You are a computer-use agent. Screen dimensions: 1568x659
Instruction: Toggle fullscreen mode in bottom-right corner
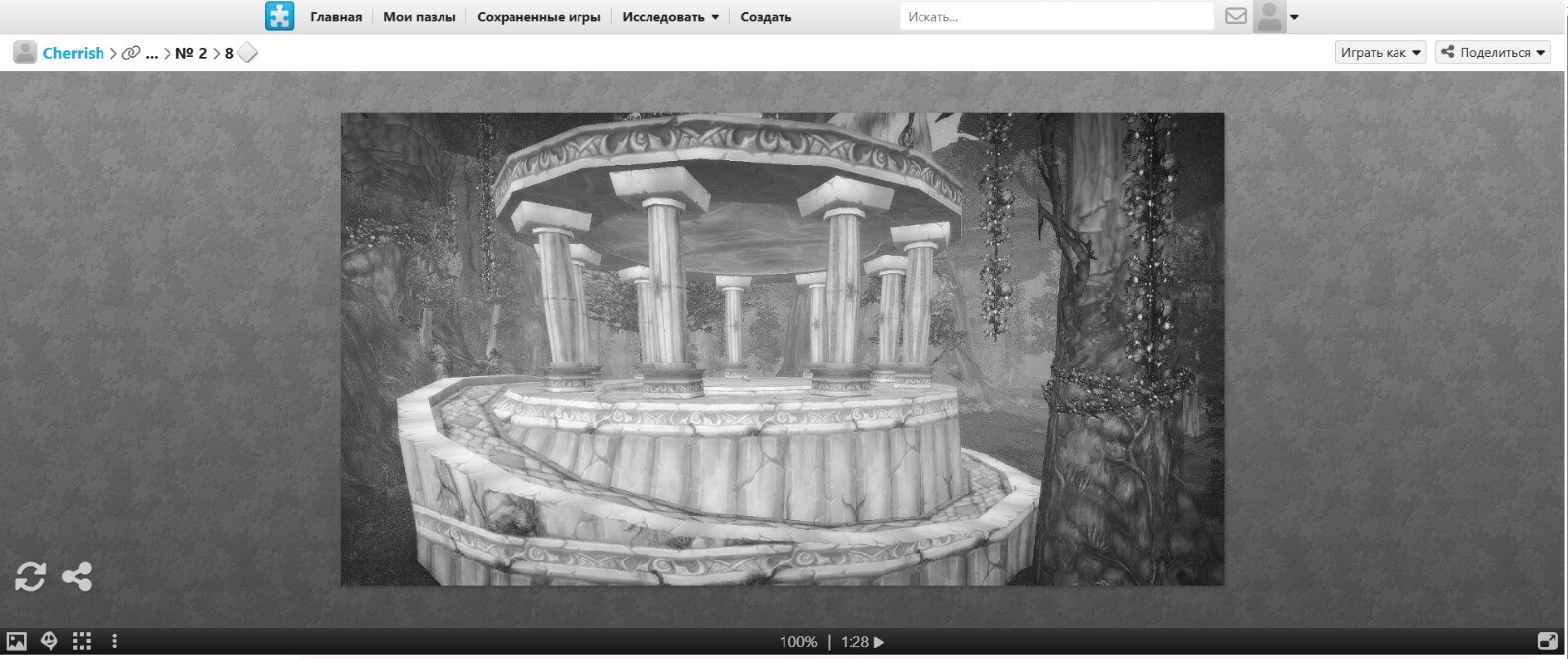[x=1547, y=641]
